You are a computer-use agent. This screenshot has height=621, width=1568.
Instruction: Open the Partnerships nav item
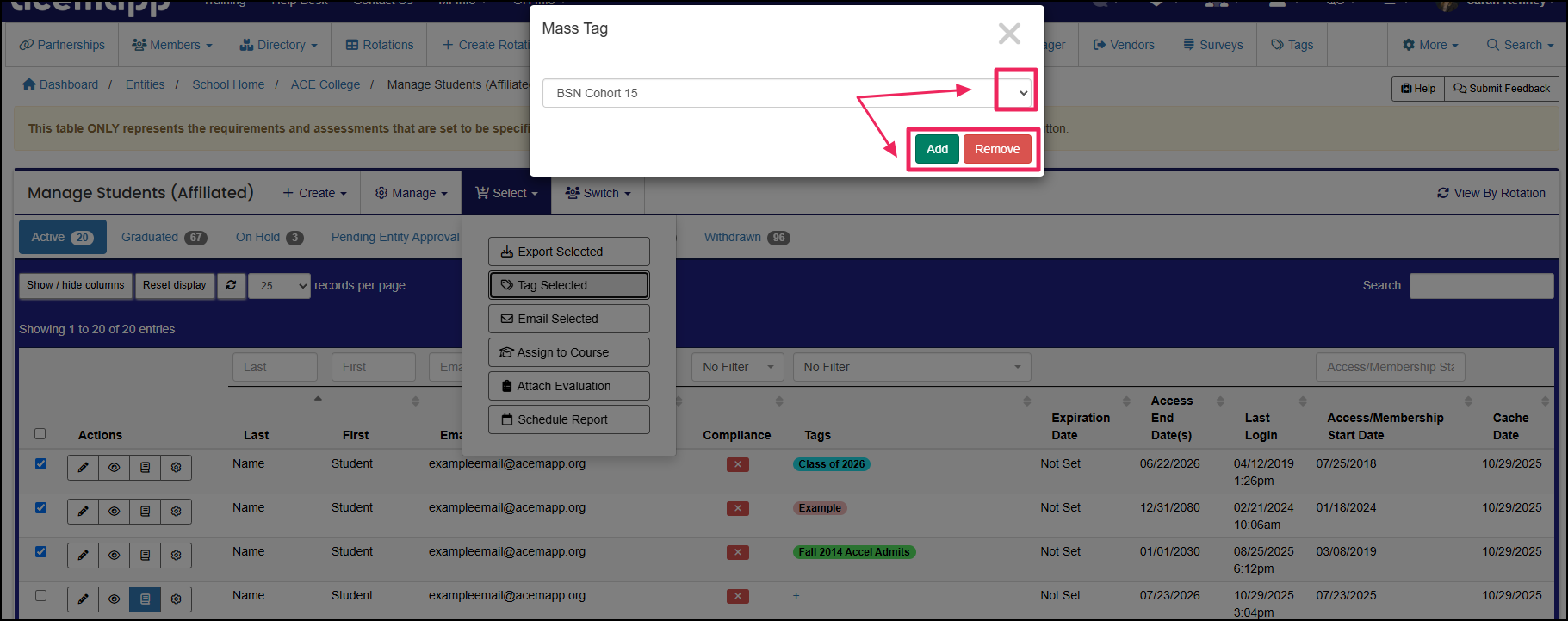(x=62, y=45)
